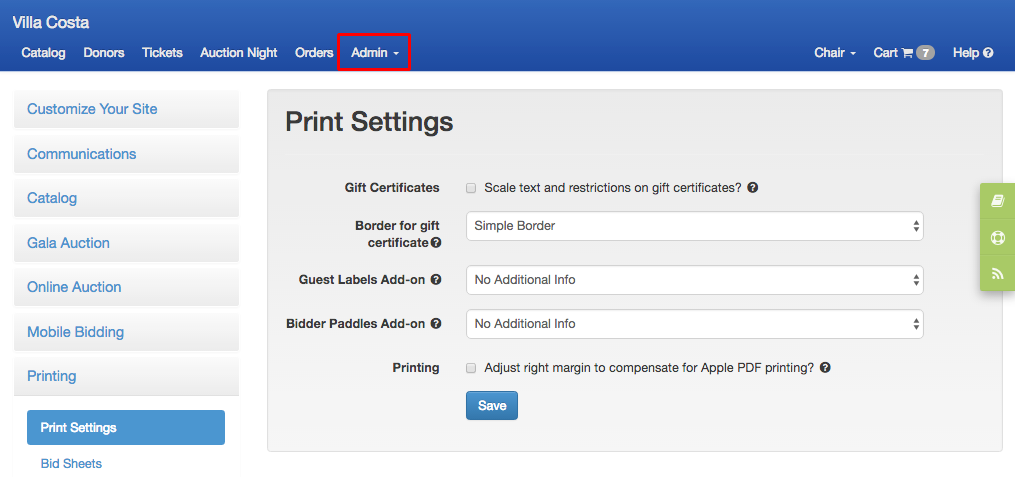This screenshot has height=483, width=1015.
Task: Open the Auction Night menu item
Action: [x=238, y=53]
